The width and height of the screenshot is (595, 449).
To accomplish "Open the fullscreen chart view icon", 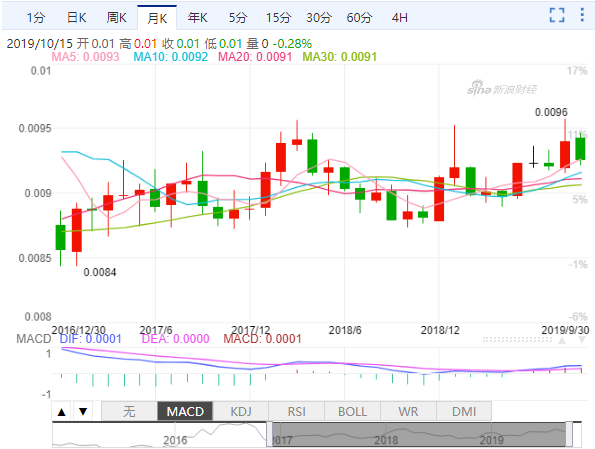I will 557,15.
